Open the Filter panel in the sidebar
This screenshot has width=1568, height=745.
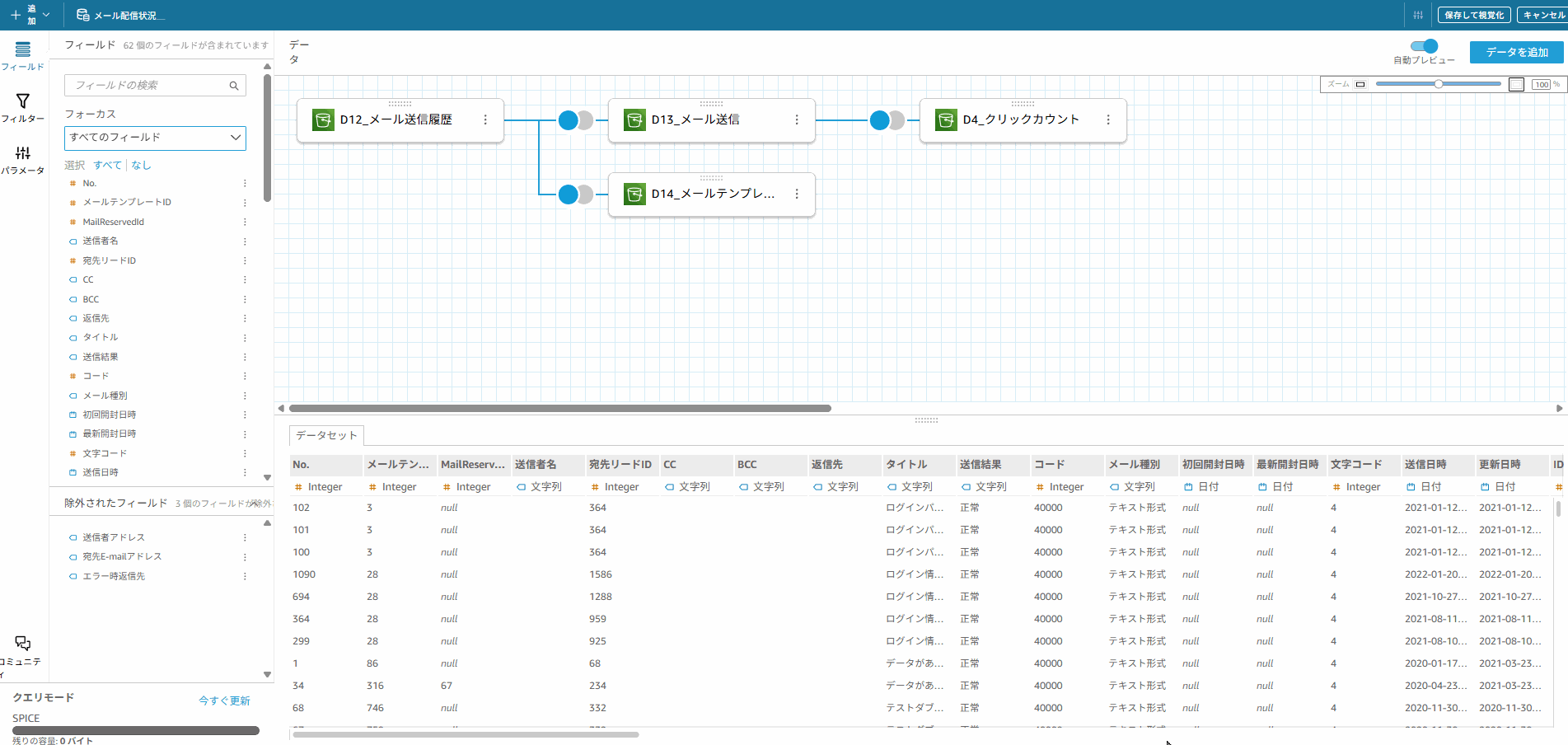click(x=22, y=107)
